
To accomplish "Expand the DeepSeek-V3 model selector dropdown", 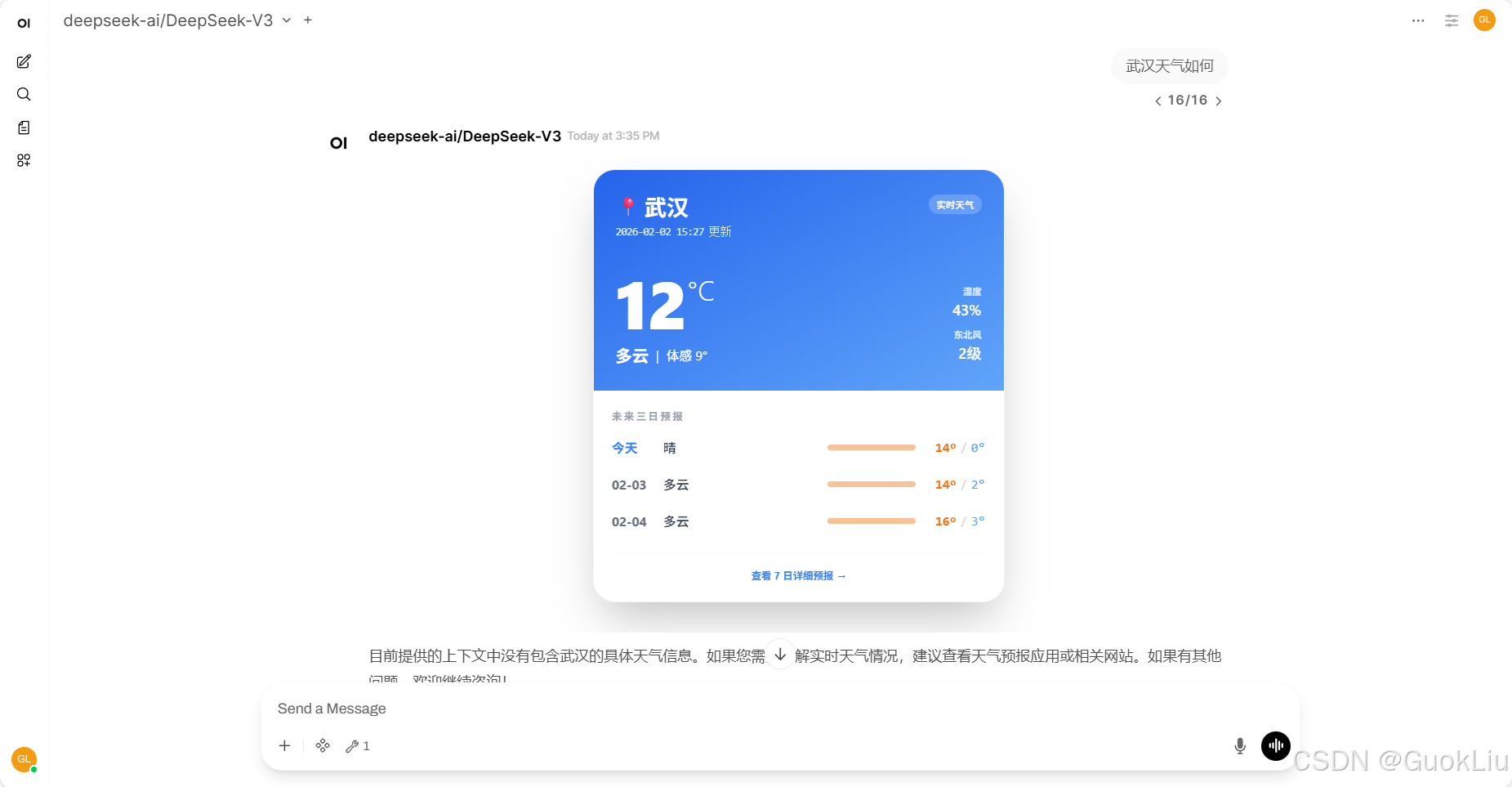I will [287, 20].
